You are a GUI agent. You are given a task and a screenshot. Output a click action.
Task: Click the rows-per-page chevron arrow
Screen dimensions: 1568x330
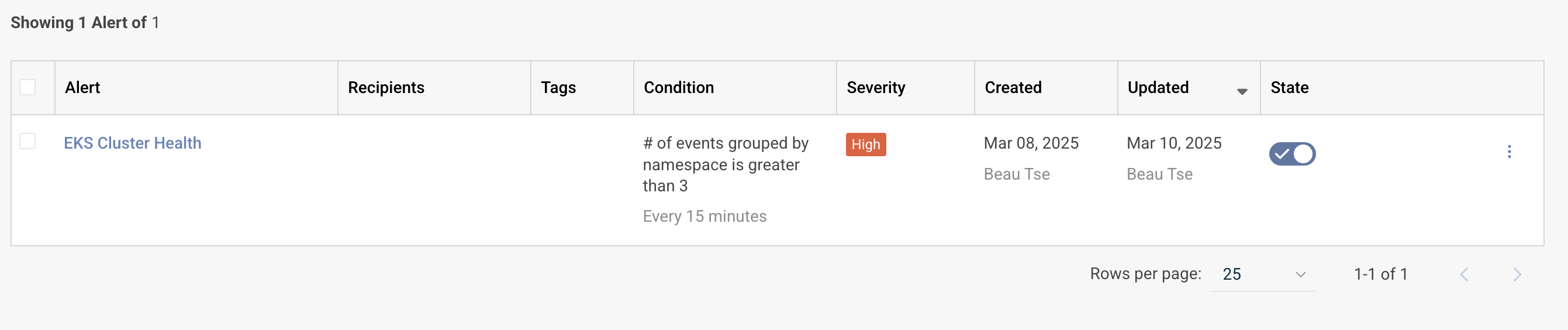[x=1300, y=274]
